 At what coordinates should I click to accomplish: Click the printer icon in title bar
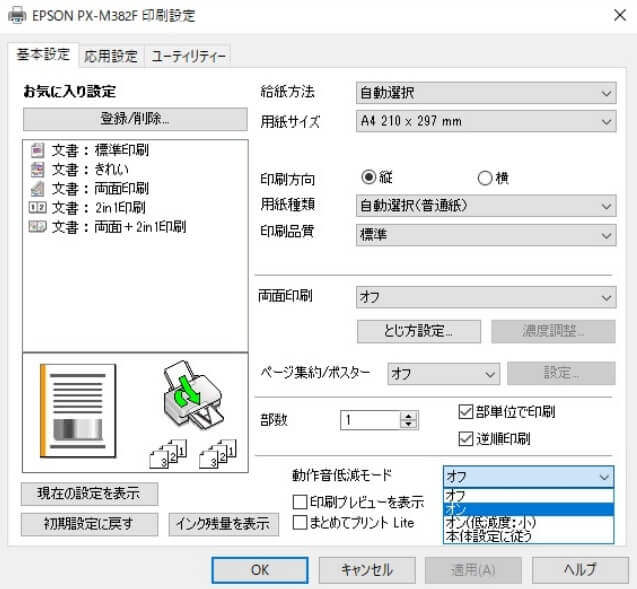17,15
